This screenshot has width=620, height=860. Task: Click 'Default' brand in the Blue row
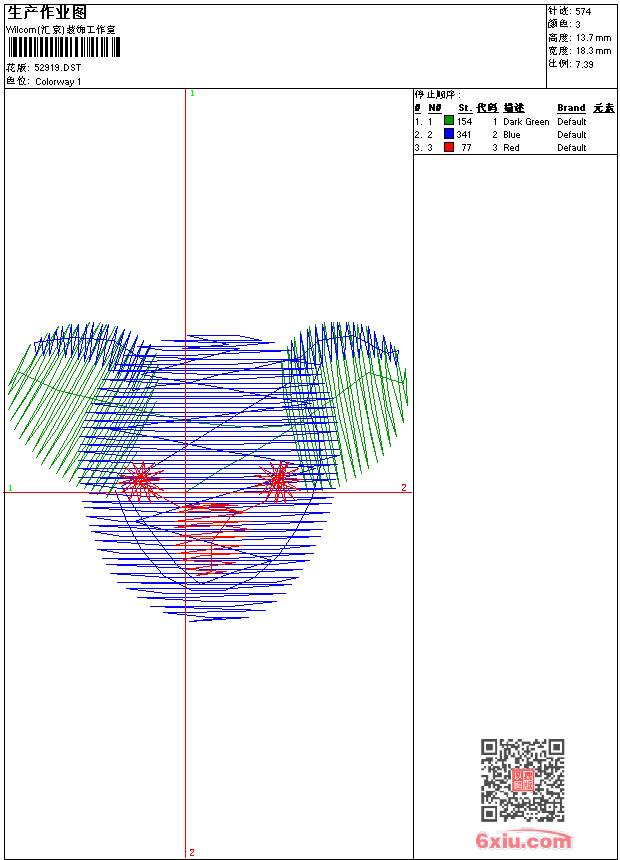tap(571, 135)
